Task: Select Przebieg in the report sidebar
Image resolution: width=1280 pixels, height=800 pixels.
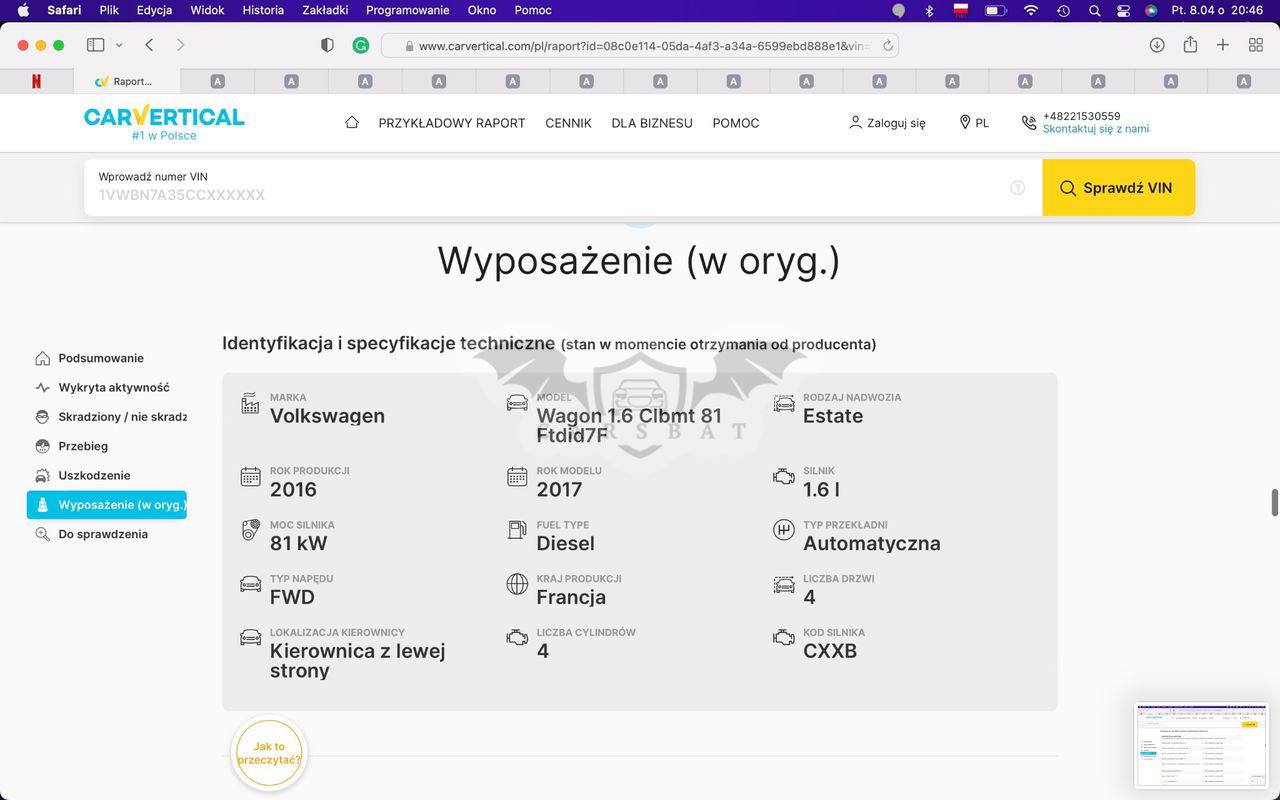Action: (83, 446)
